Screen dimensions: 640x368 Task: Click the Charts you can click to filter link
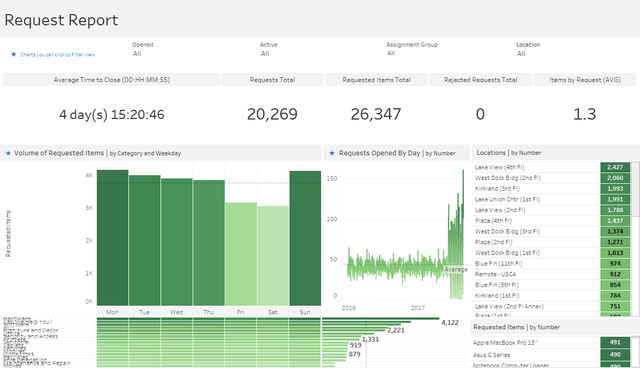coord(58,55)
